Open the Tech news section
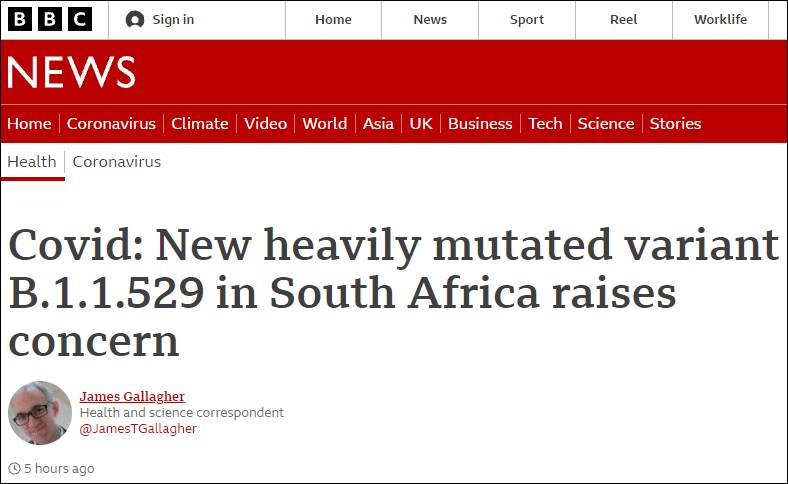Screen dimensions: 788x484 (x=545, y=124)
